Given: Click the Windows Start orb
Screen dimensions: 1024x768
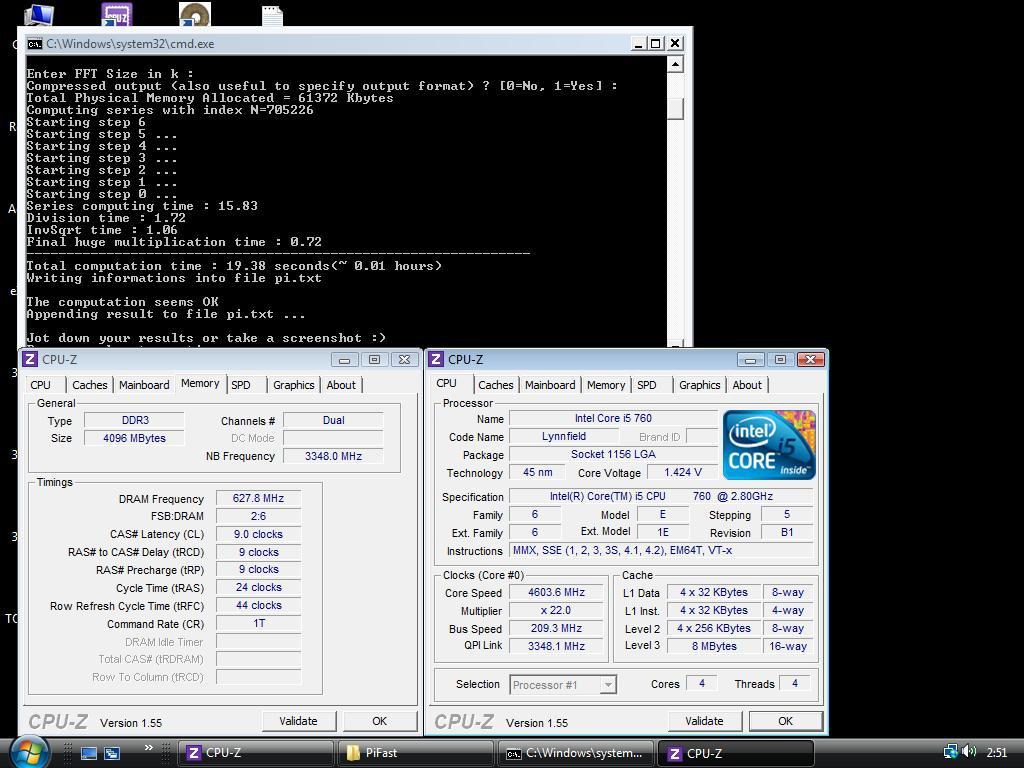Looking at the screenshot, I should pos(29,752).
